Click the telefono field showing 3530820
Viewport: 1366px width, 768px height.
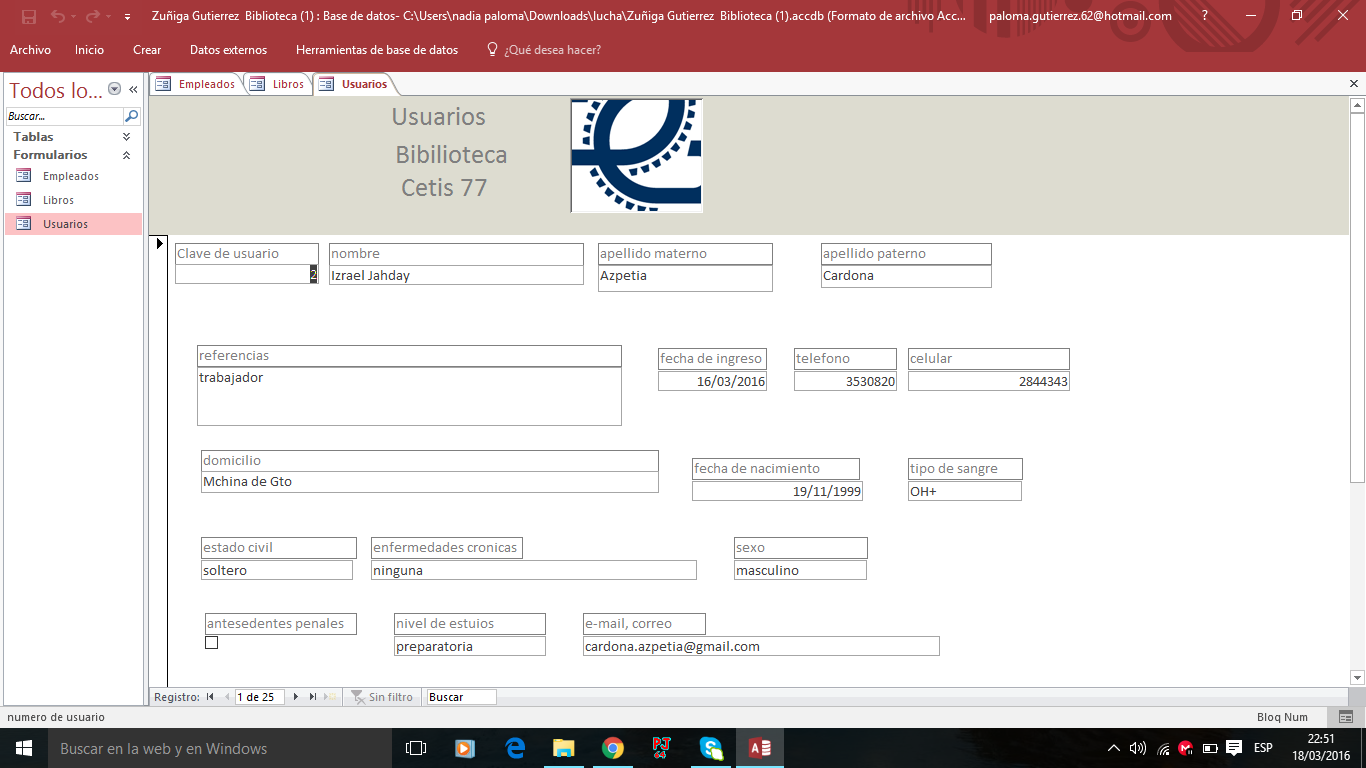click(845, 381)
